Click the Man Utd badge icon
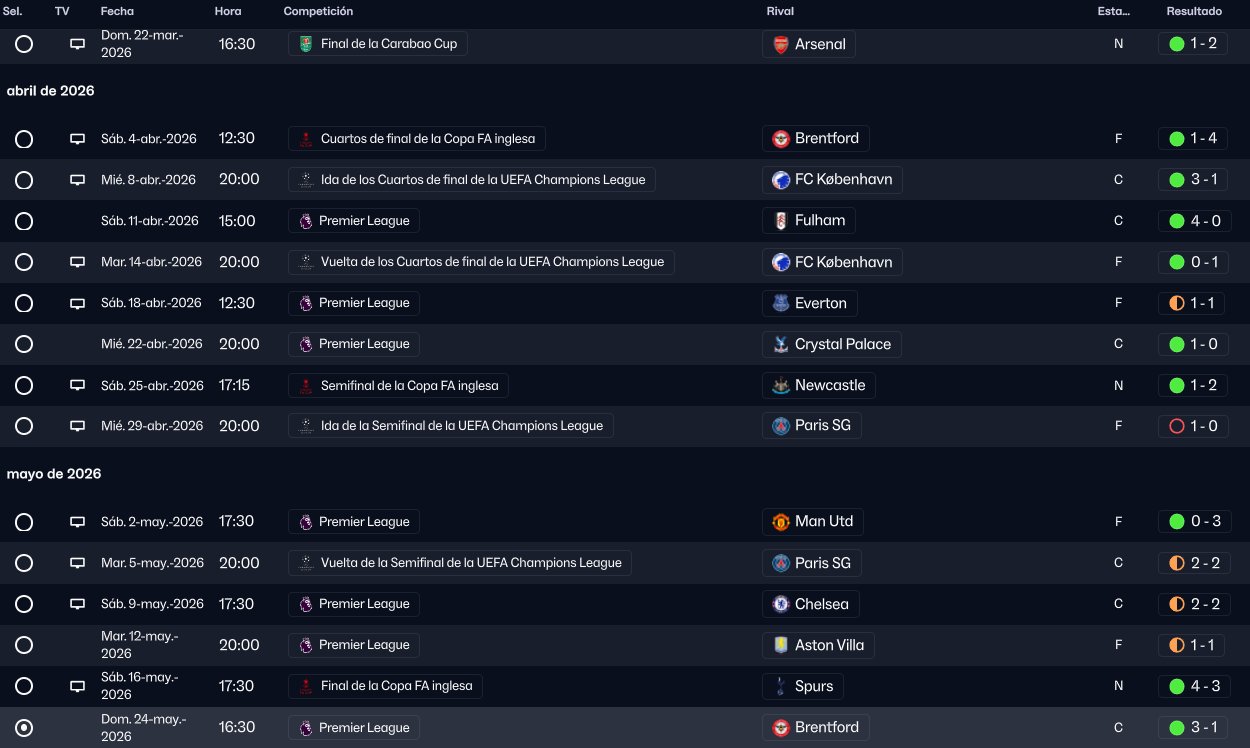 pos(781,522)
